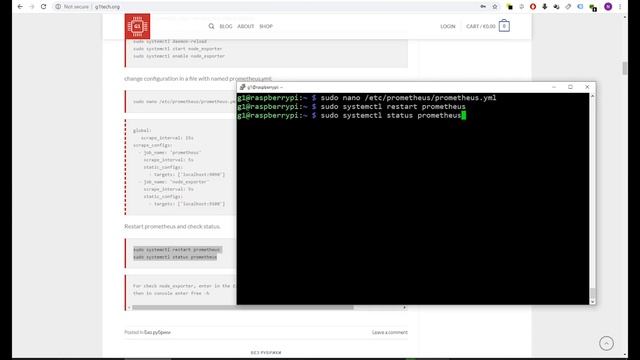Viewport: 640px width, 360px height.
Task: Click the terminal scrollbar down arrow
Action: tap(593, 302)
